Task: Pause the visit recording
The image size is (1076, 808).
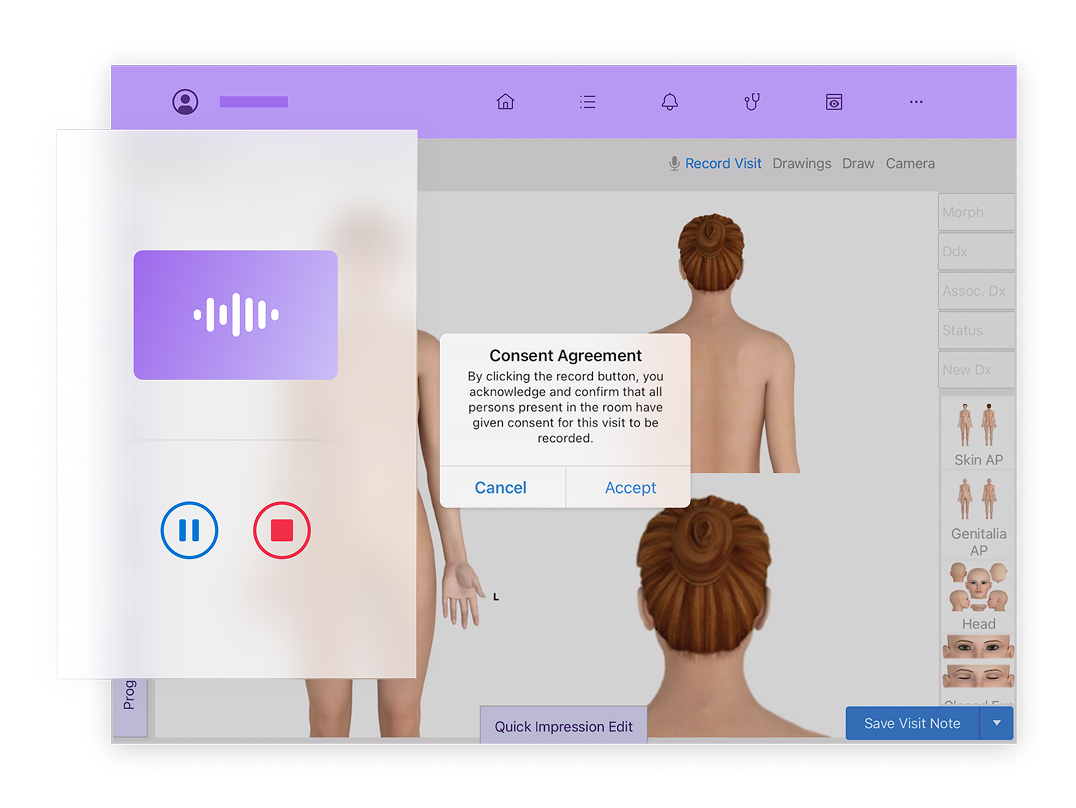Action: click(x=189, y=530)
